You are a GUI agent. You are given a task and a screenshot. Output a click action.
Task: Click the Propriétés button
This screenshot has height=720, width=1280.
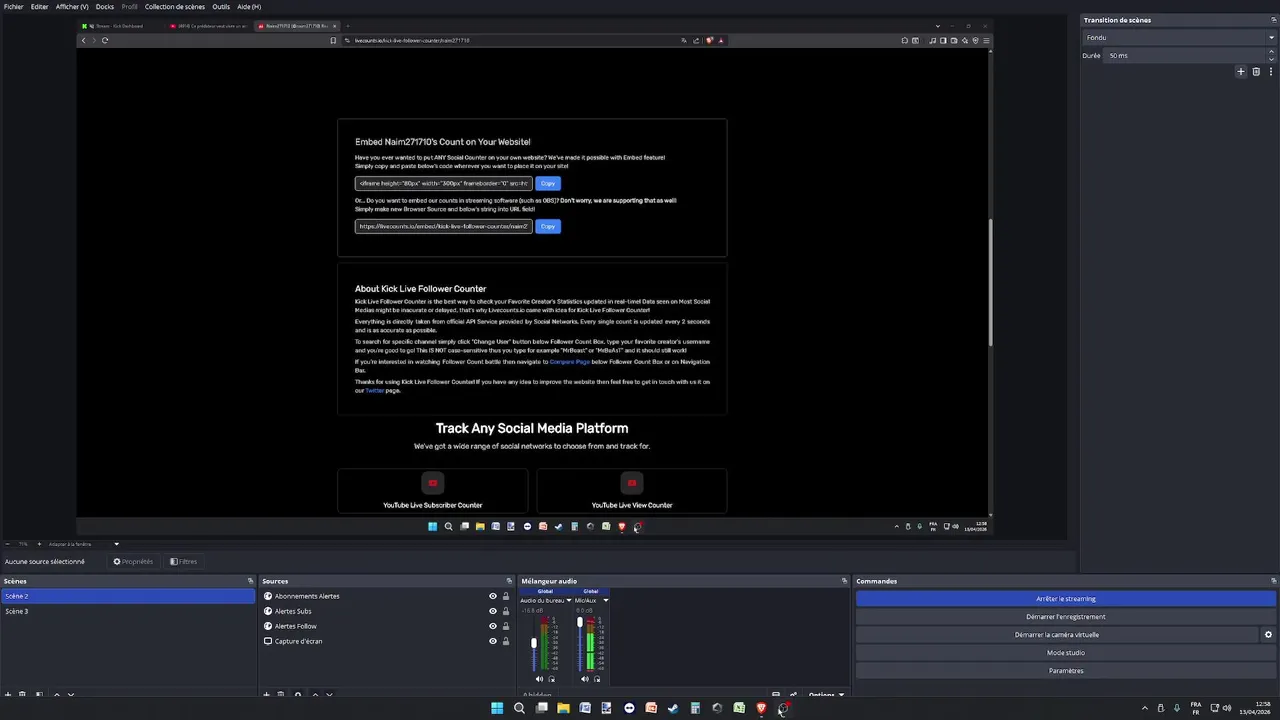coord(133,562)
